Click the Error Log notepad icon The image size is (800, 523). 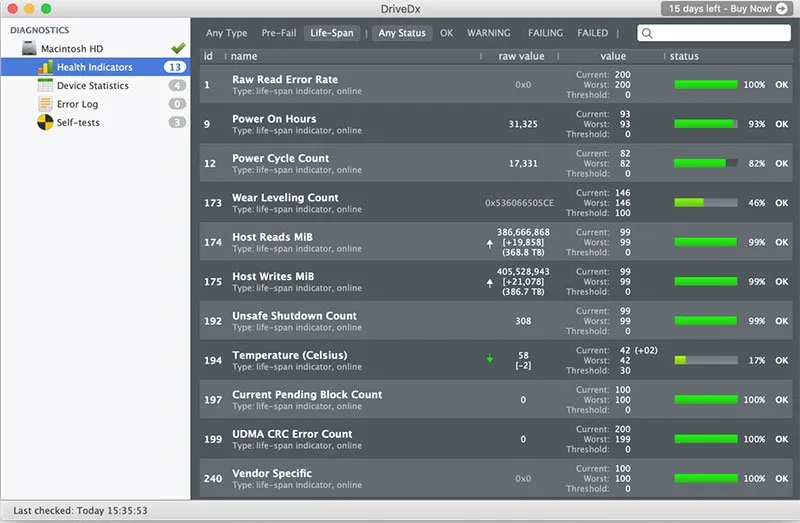click(45, 104)
